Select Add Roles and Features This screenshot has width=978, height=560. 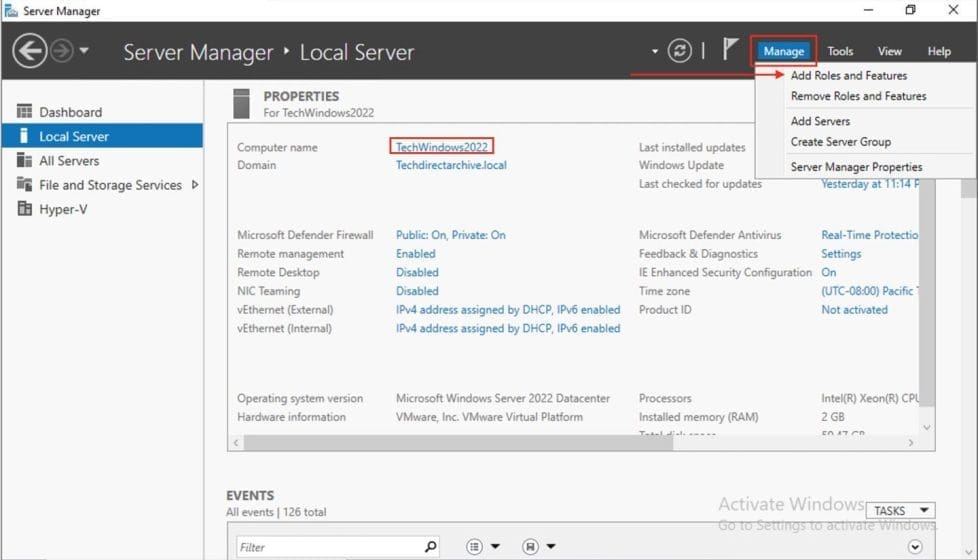click(x=848, y=75)
